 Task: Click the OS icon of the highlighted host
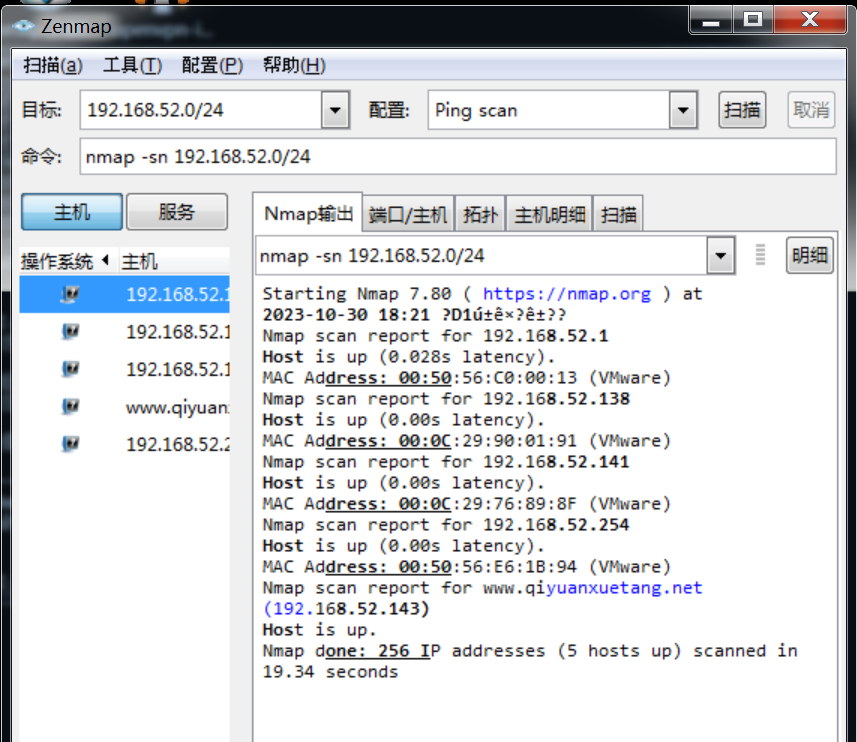pos(70,295)
